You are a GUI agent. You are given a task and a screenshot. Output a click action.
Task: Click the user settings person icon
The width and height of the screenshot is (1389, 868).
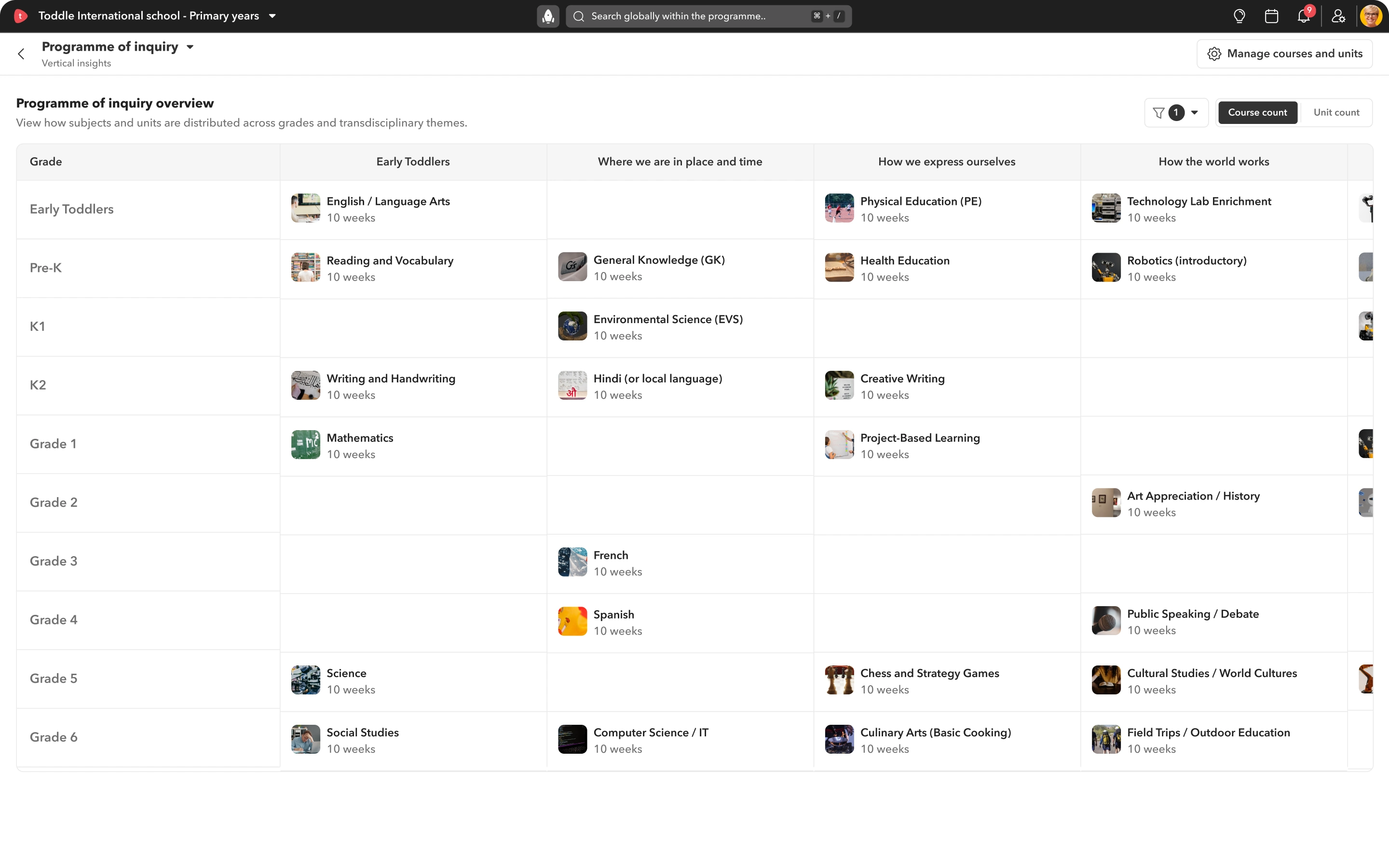(1338, 16)
